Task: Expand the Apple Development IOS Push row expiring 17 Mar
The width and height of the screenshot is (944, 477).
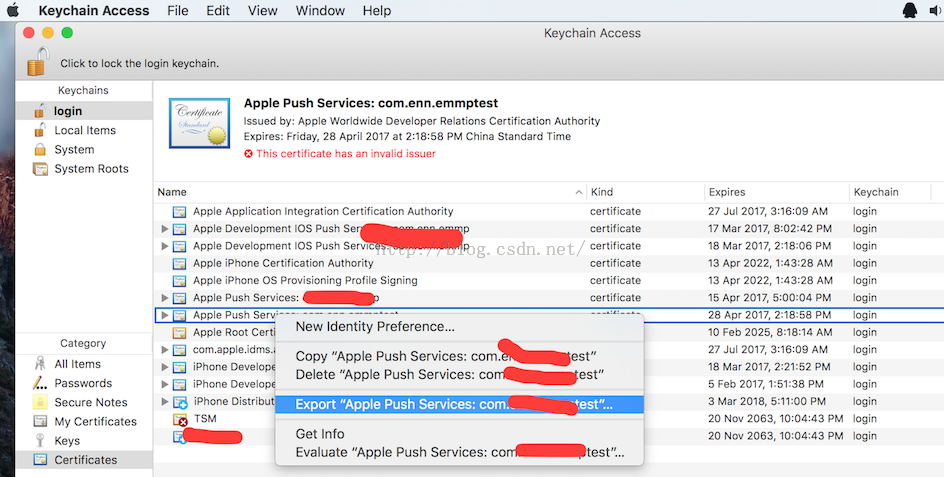Action: tap(165, 229)
